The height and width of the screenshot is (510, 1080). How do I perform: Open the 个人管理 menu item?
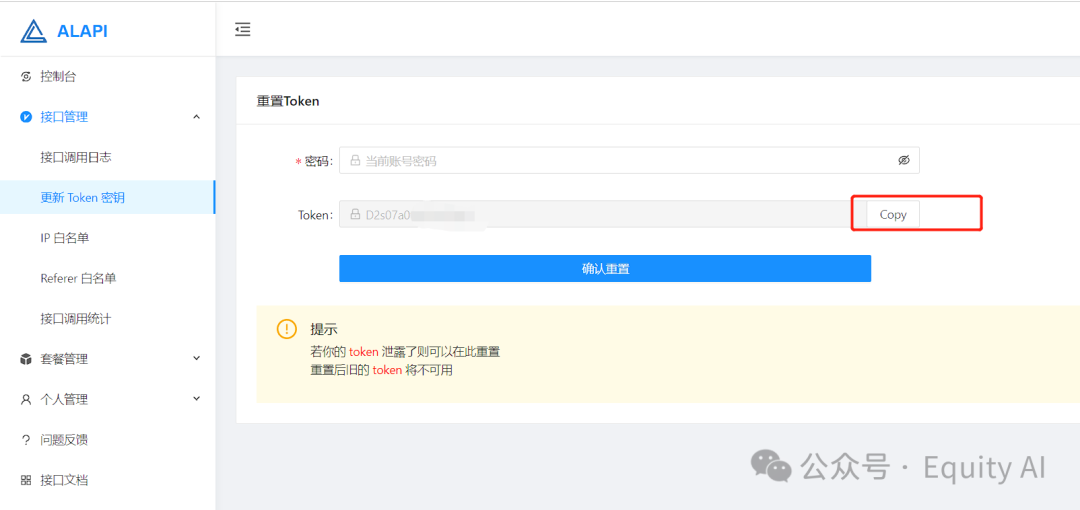click(107, 399)
